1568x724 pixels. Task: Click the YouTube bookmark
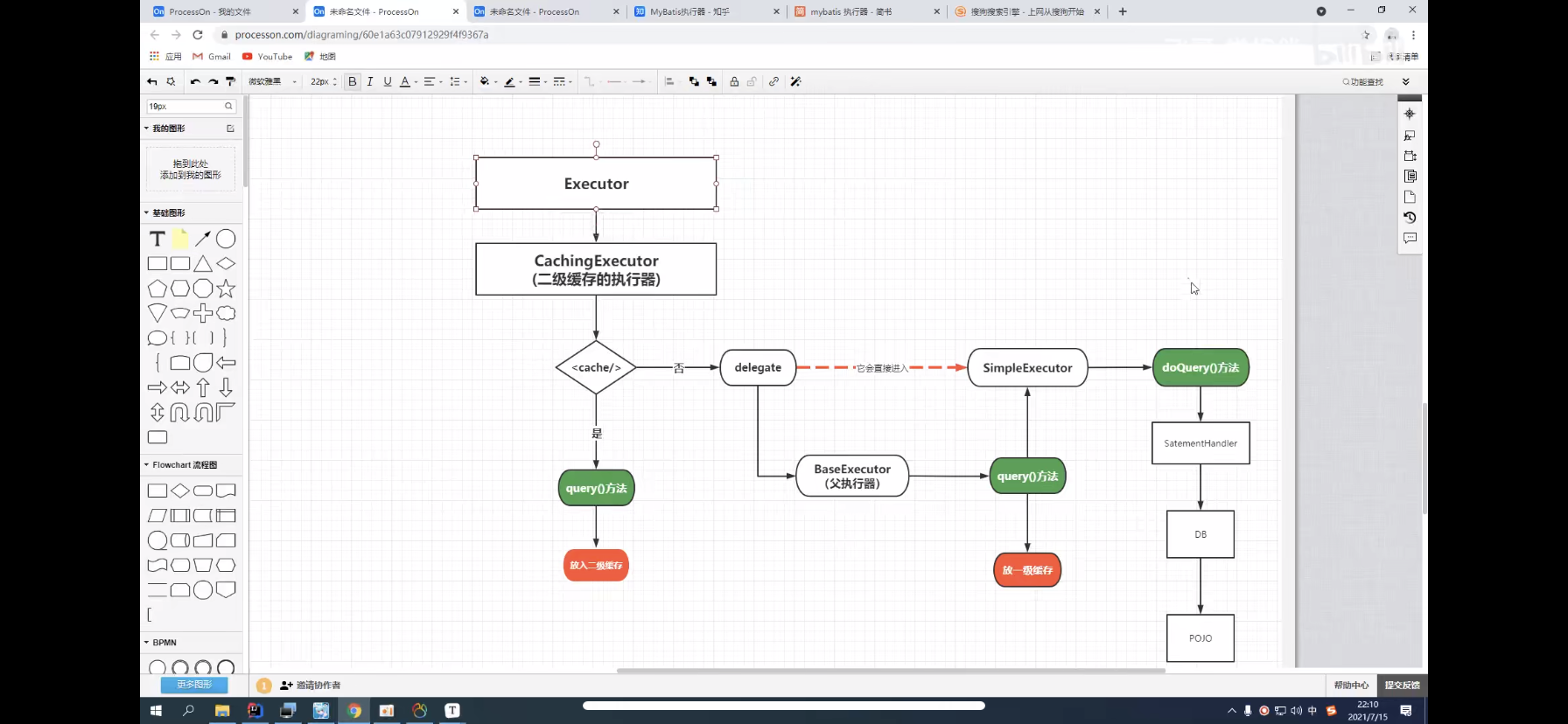coord(268,57)
